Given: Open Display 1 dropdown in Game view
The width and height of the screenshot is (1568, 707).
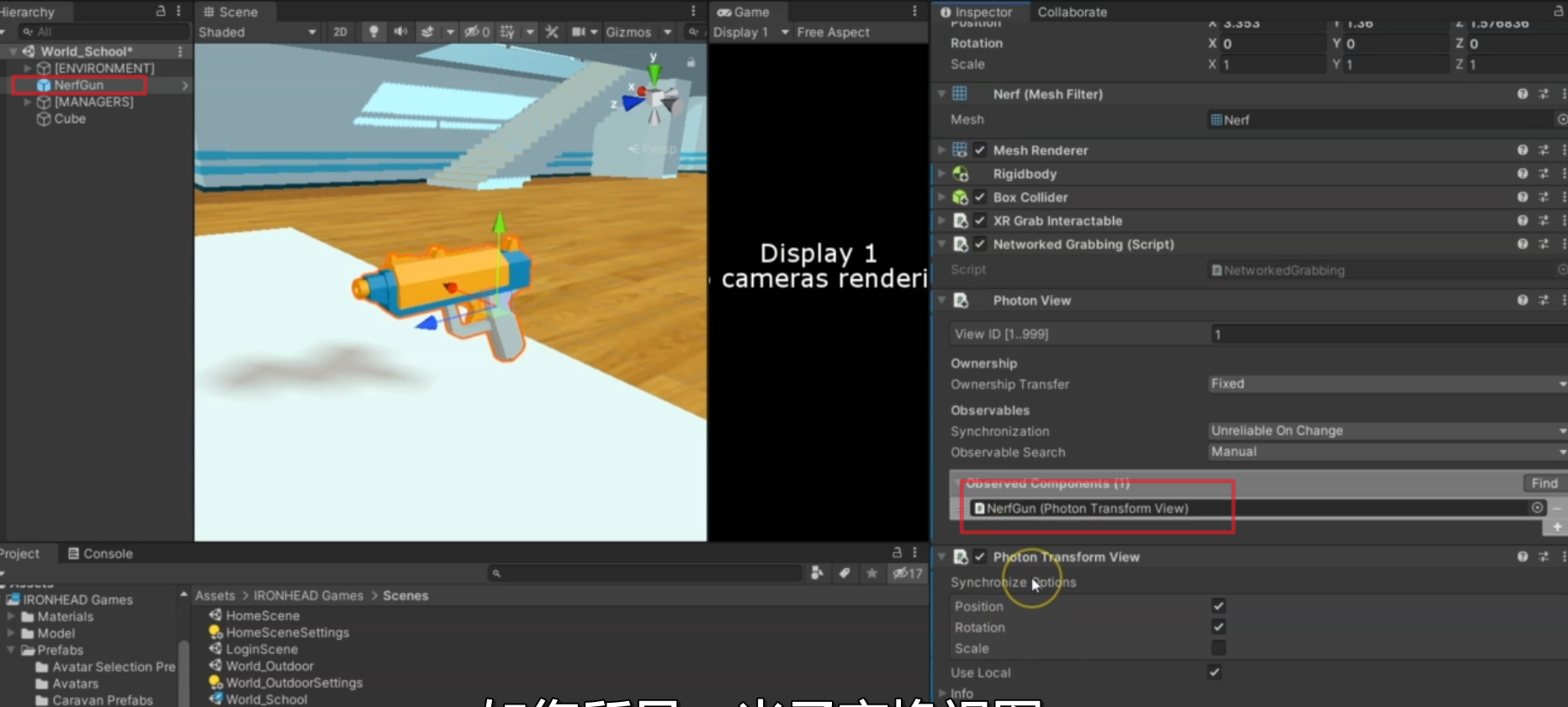Looking at the screenshot, I should [x=751, y=32].
